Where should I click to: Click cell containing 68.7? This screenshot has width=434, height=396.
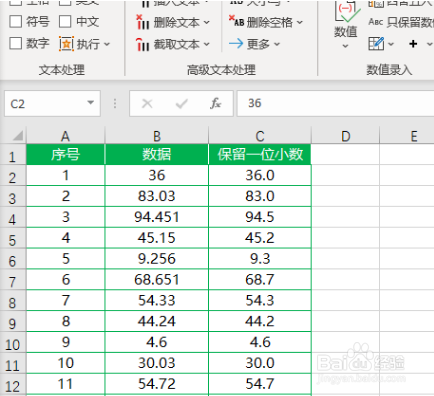[260, 279]
